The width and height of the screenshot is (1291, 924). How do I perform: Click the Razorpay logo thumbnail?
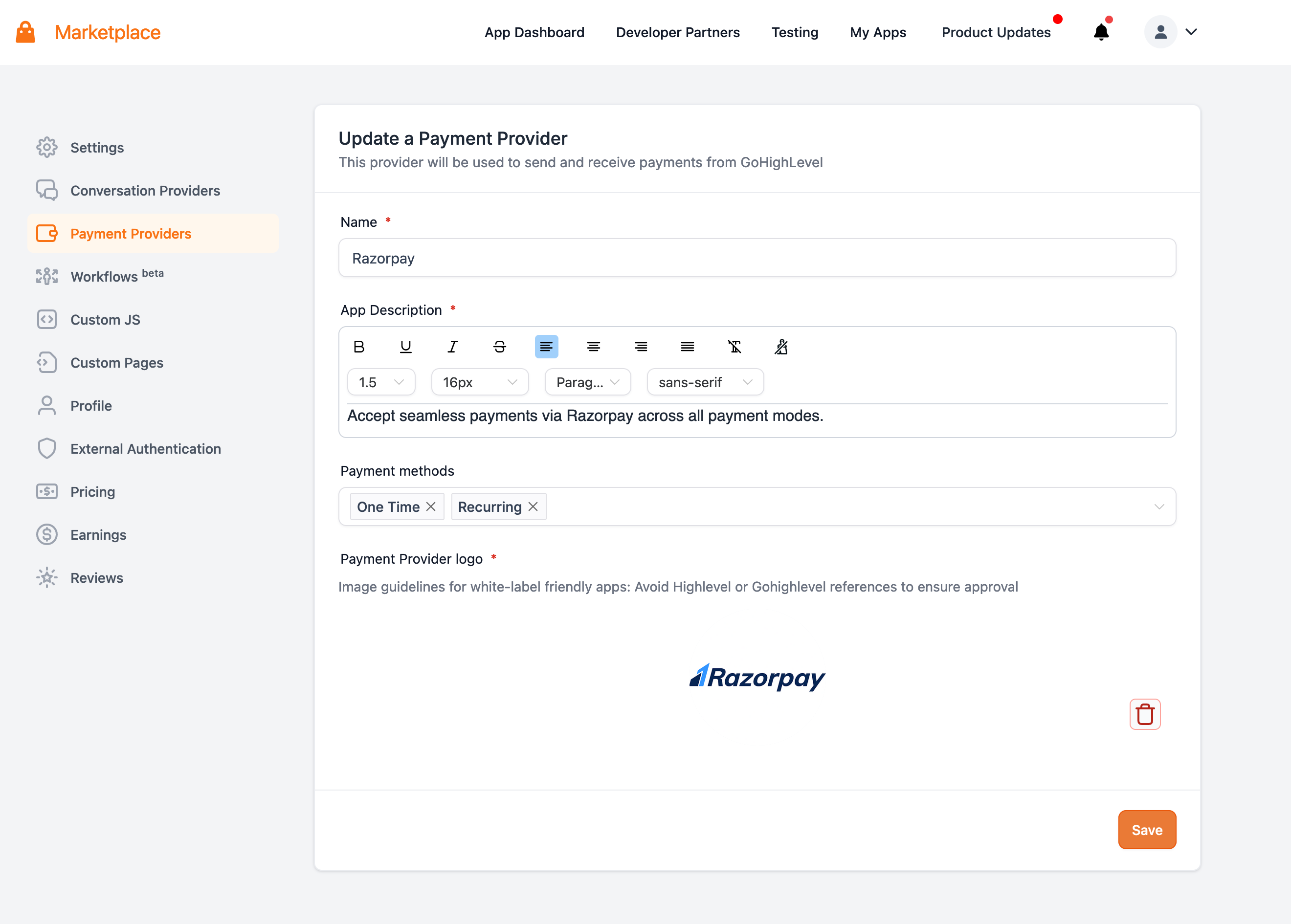tap(757, 677)
